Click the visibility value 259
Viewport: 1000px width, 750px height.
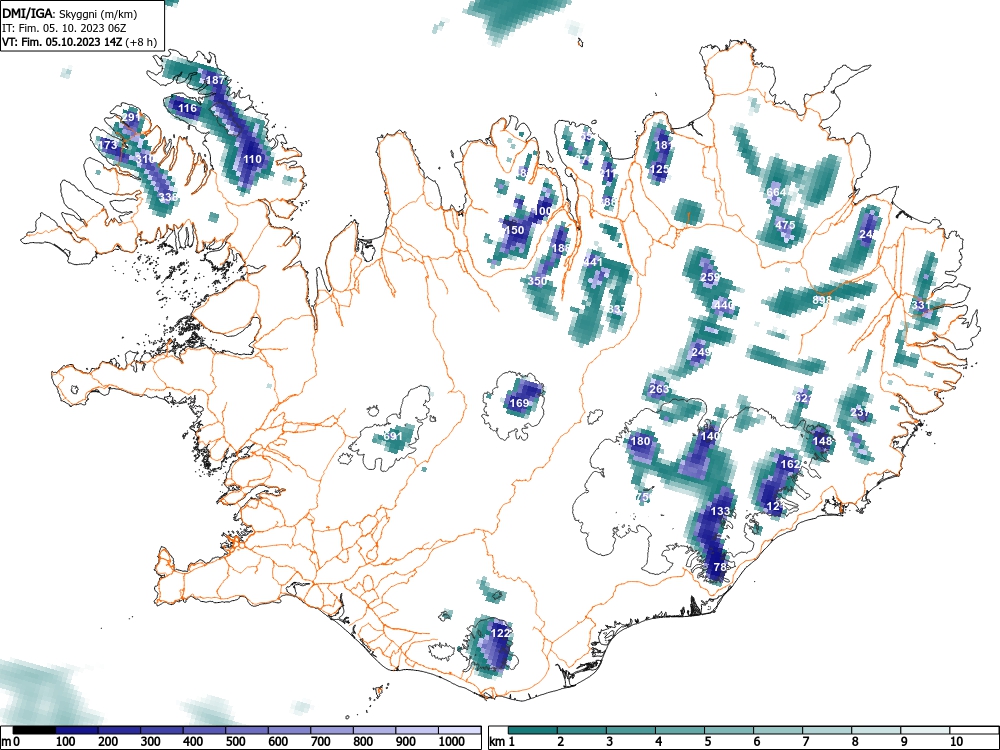710,277
